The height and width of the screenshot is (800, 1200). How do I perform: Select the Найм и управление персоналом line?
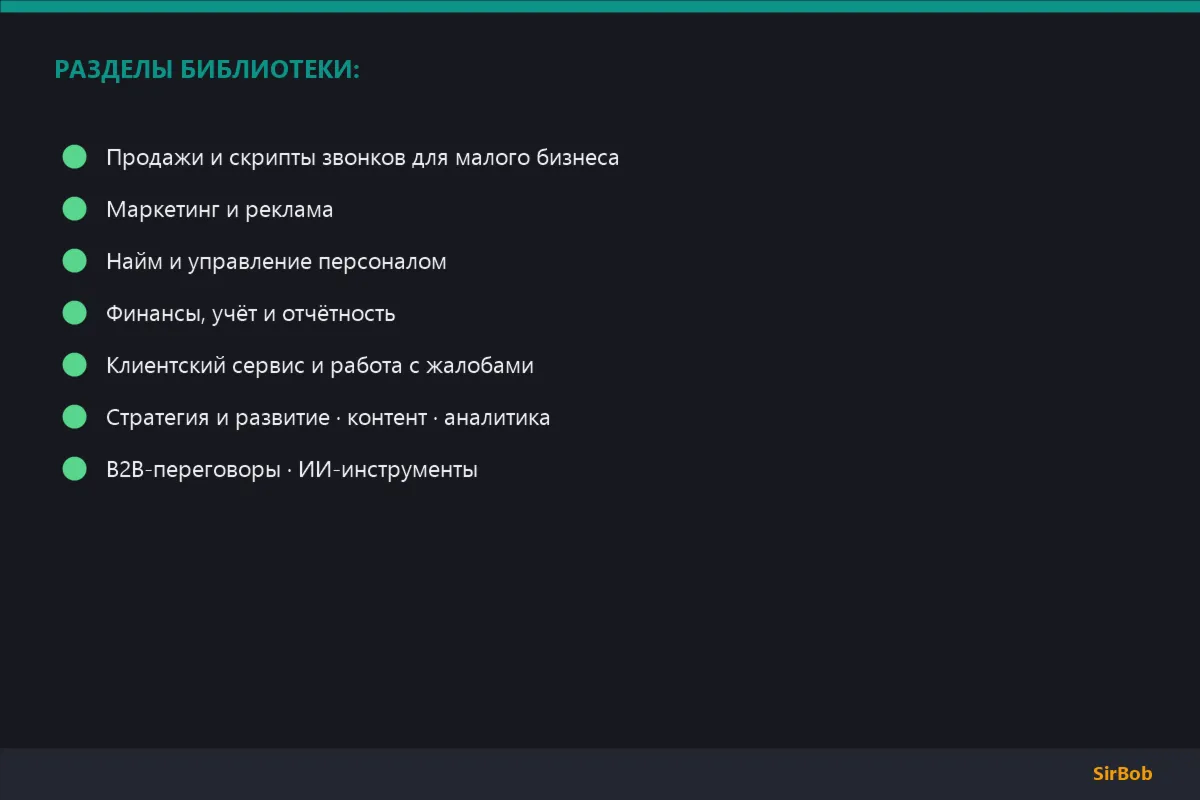pyautogui.click(x=276, y=262)
